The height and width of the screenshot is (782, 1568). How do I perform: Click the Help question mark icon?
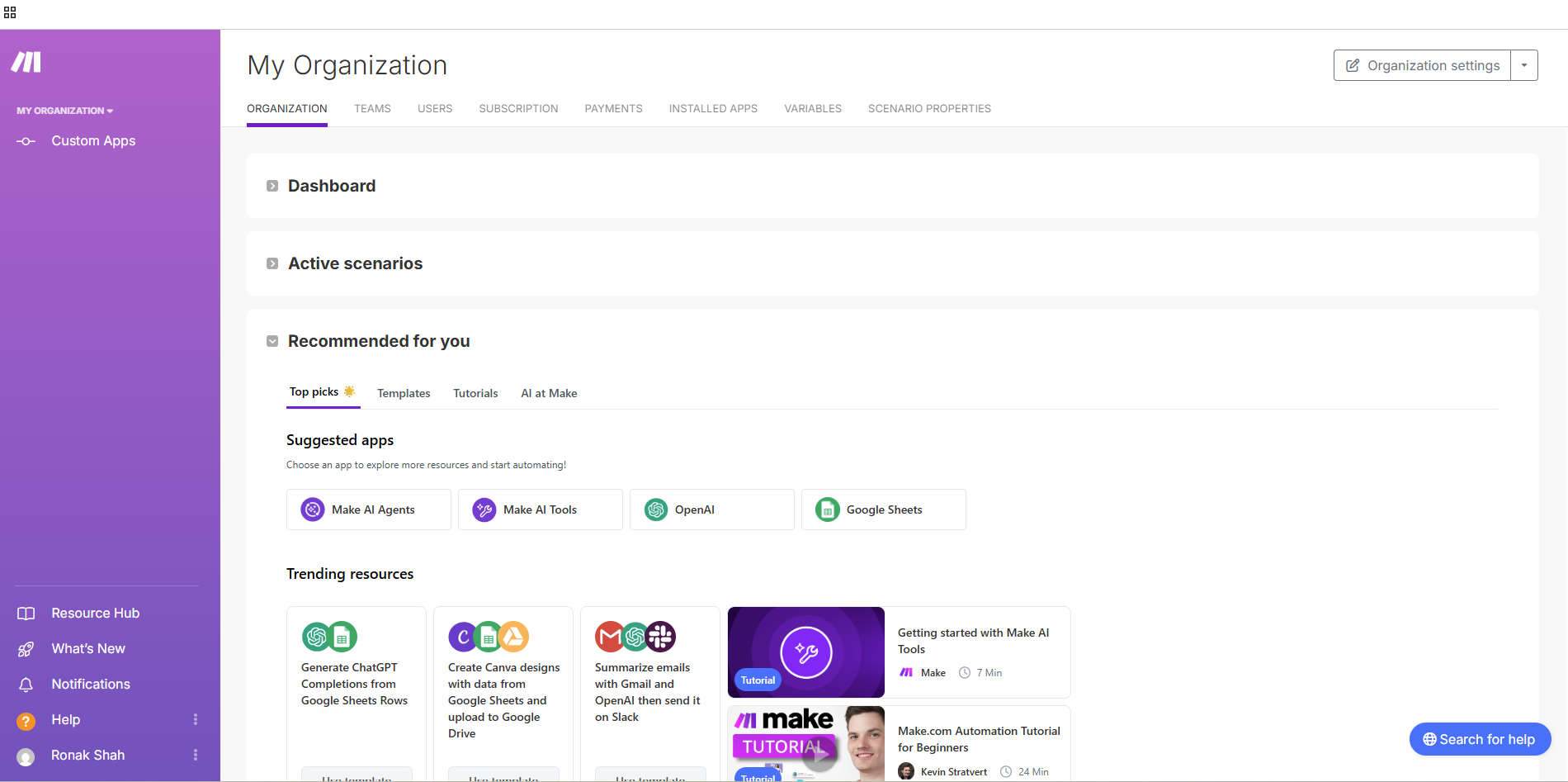pos(26,721)
